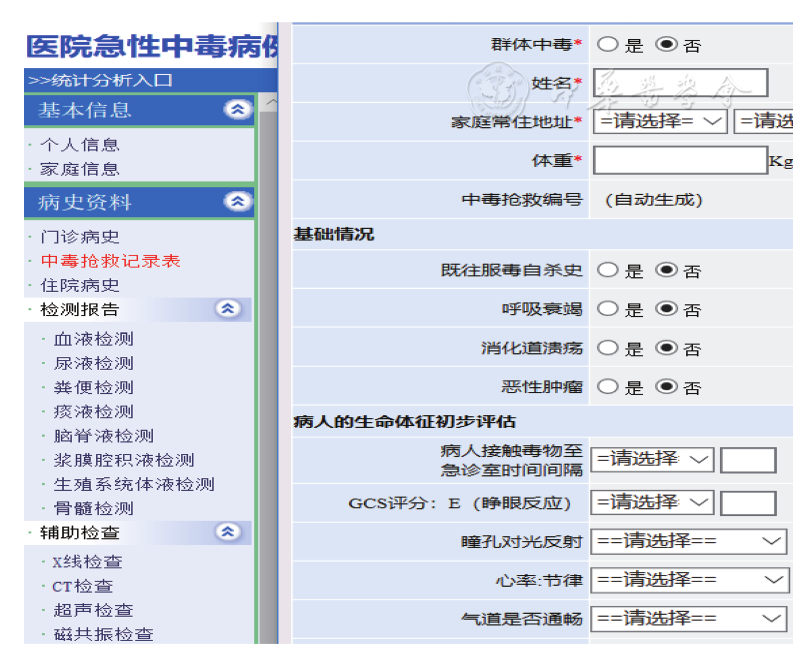Open 中毒抢救记录表 in the sidebar
Screen dimensions: 809x659
(x=110, y=261)
